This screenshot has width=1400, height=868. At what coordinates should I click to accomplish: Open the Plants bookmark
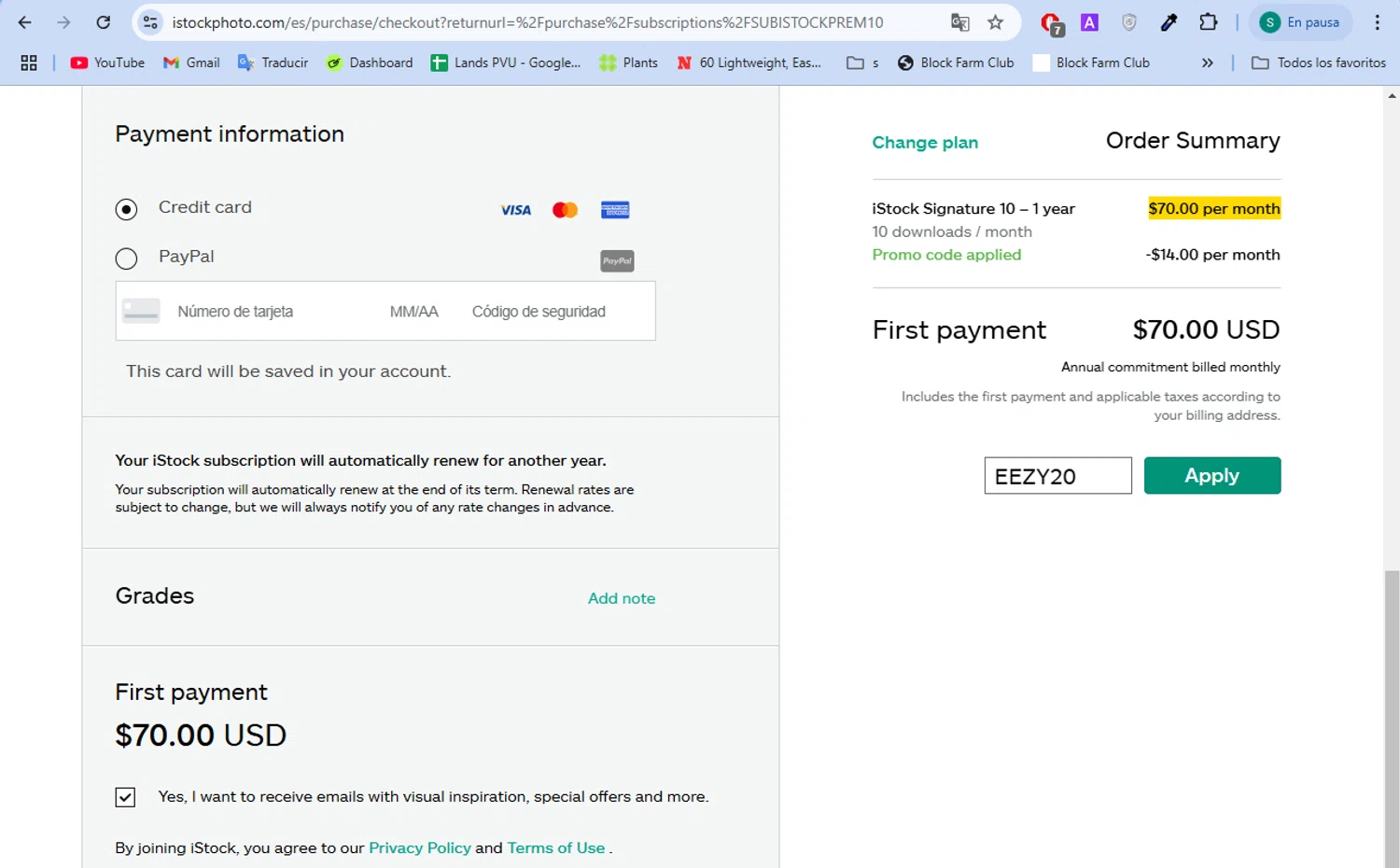pos(629,63)
